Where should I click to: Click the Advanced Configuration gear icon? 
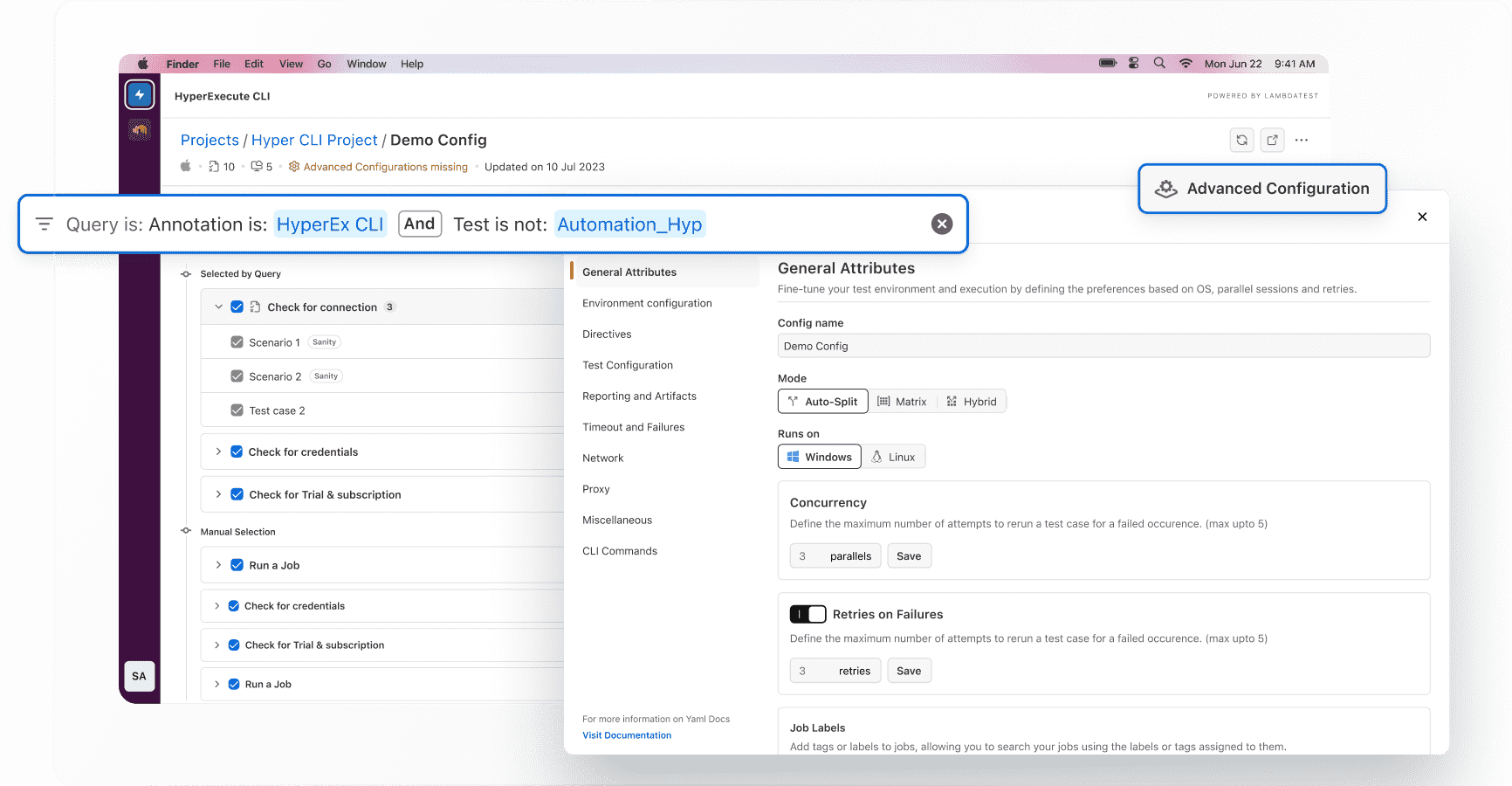[x=1166, y=188]
